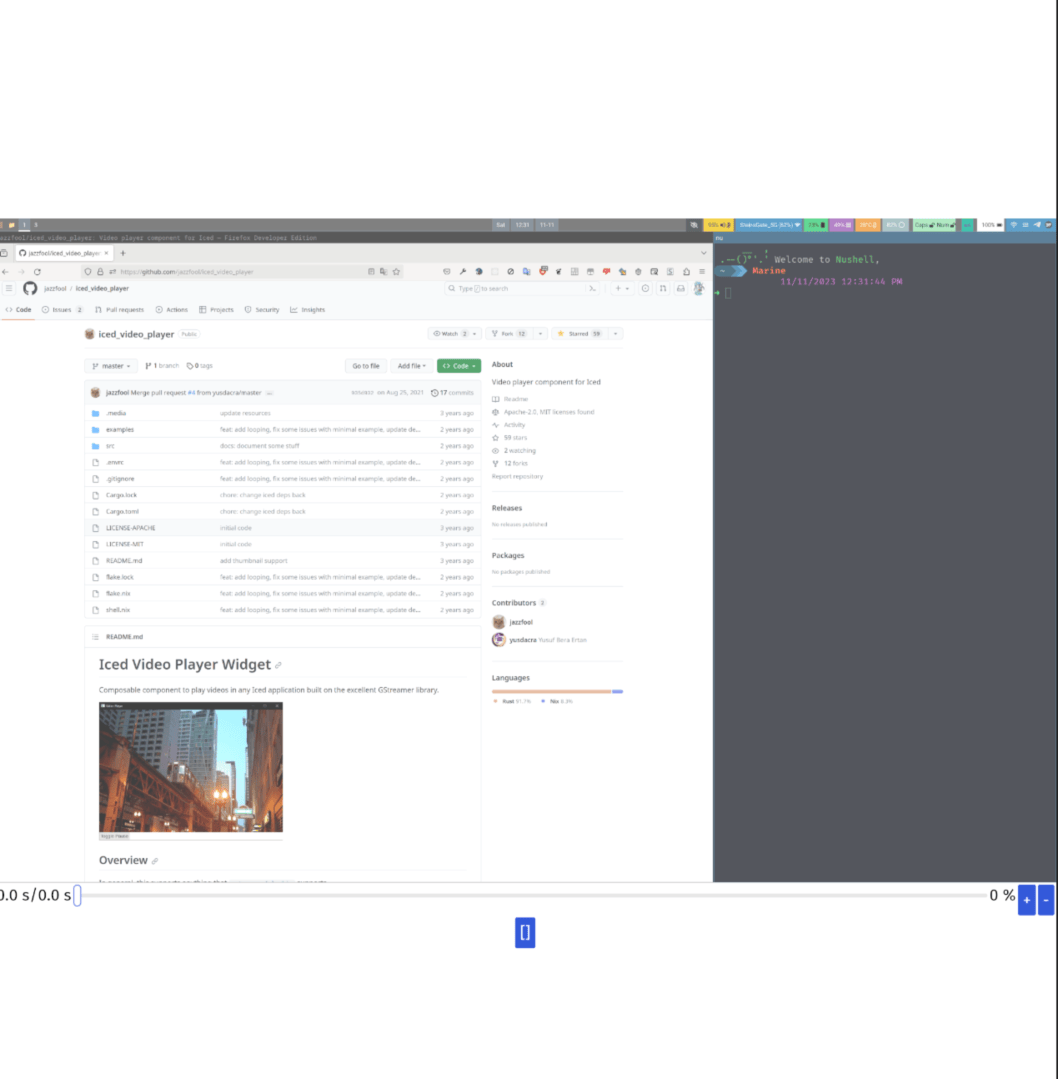
Task: Toggle the Watch button for the repository
Action: 449,334
